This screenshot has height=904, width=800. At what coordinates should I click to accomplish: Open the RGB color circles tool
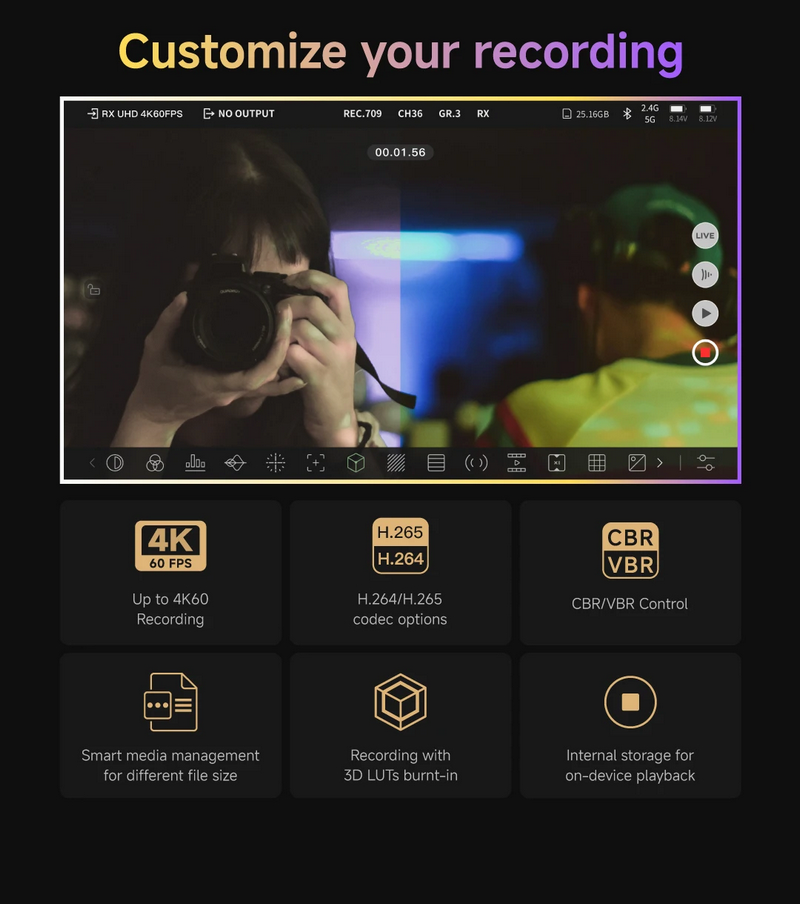(x=155, y=463)
